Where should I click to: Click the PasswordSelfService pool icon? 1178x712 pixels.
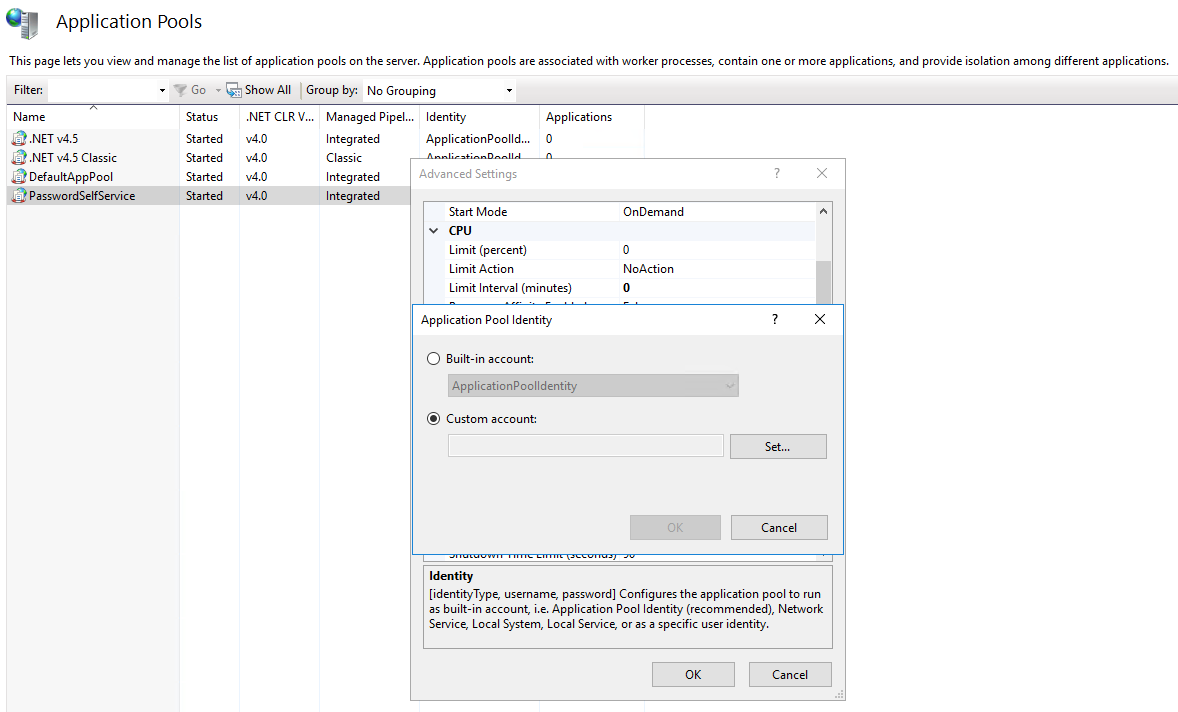coord(19,196)
